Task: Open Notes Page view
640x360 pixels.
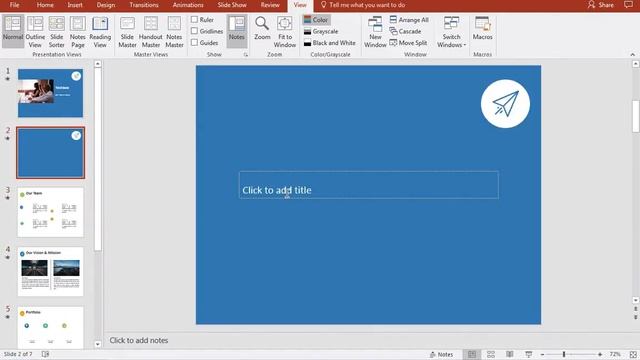Action: point(78,32)
